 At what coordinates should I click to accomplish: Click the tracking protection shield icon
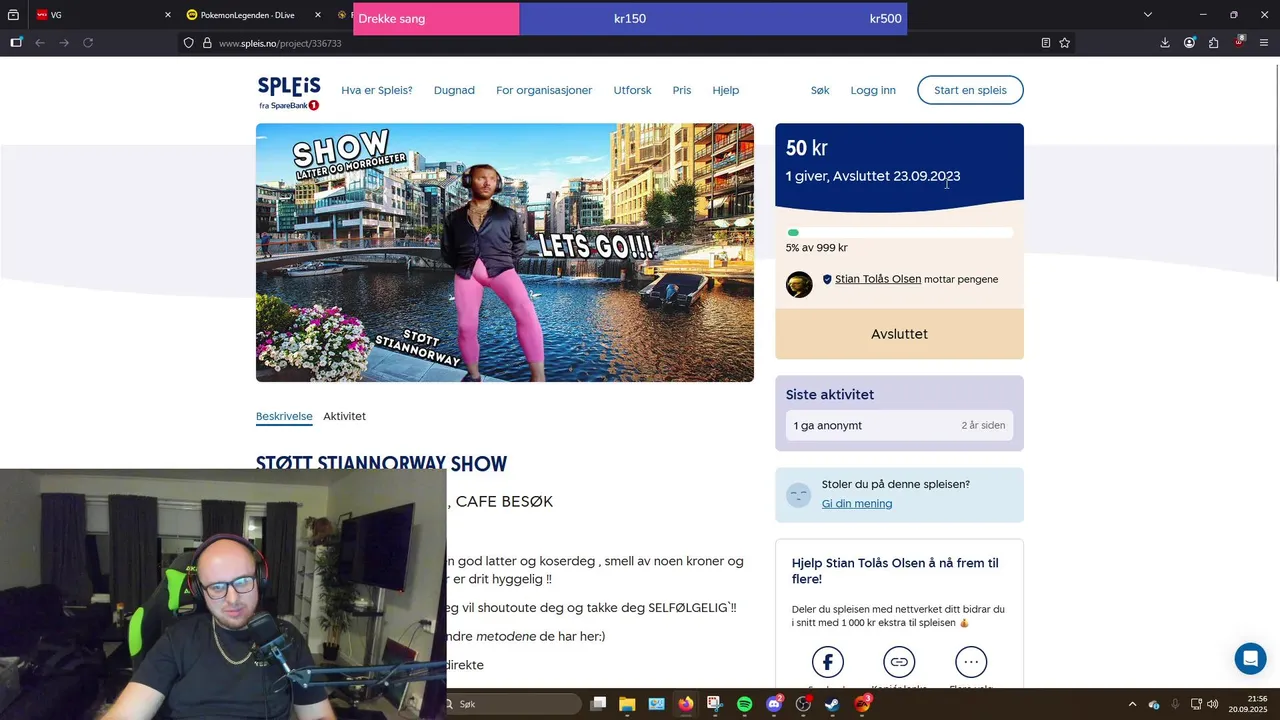click(x=188, y=43)
